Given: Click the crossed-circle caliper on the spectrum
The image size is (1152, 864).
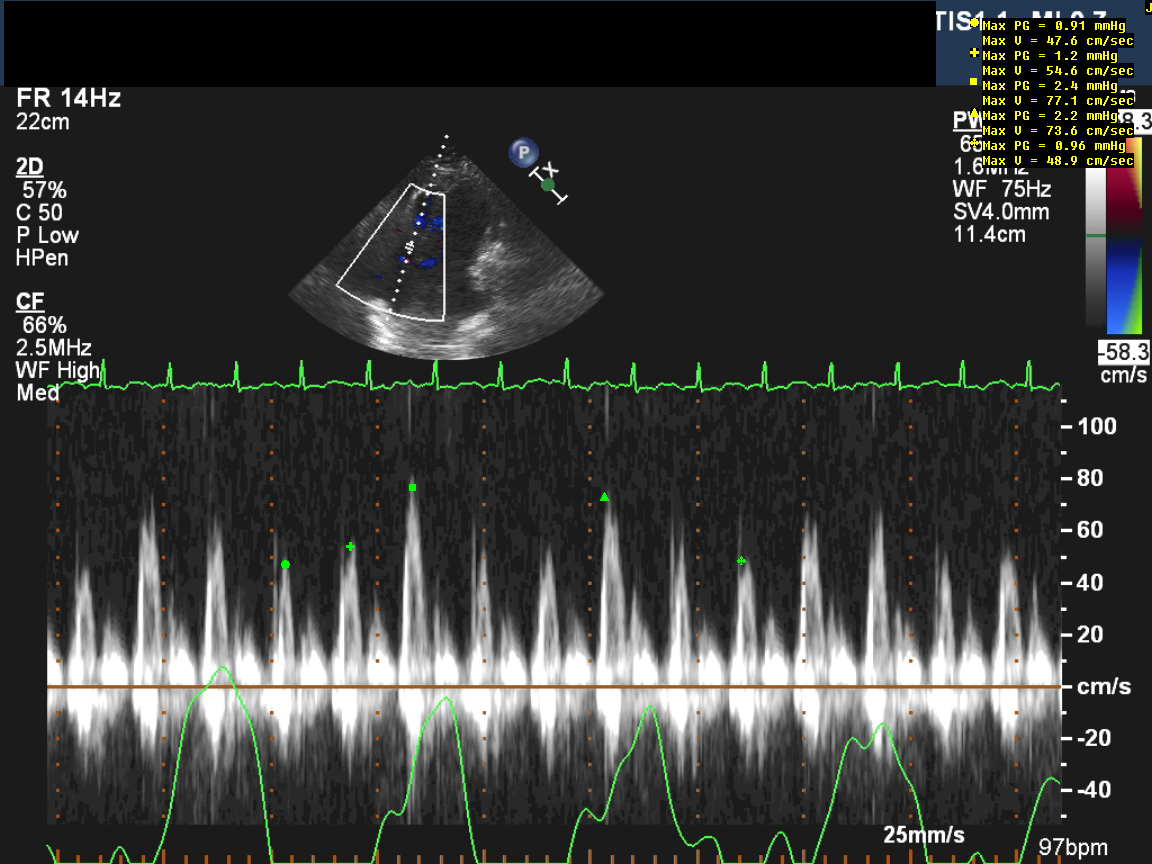Looking at the screenshot, I should coord(741,561).
